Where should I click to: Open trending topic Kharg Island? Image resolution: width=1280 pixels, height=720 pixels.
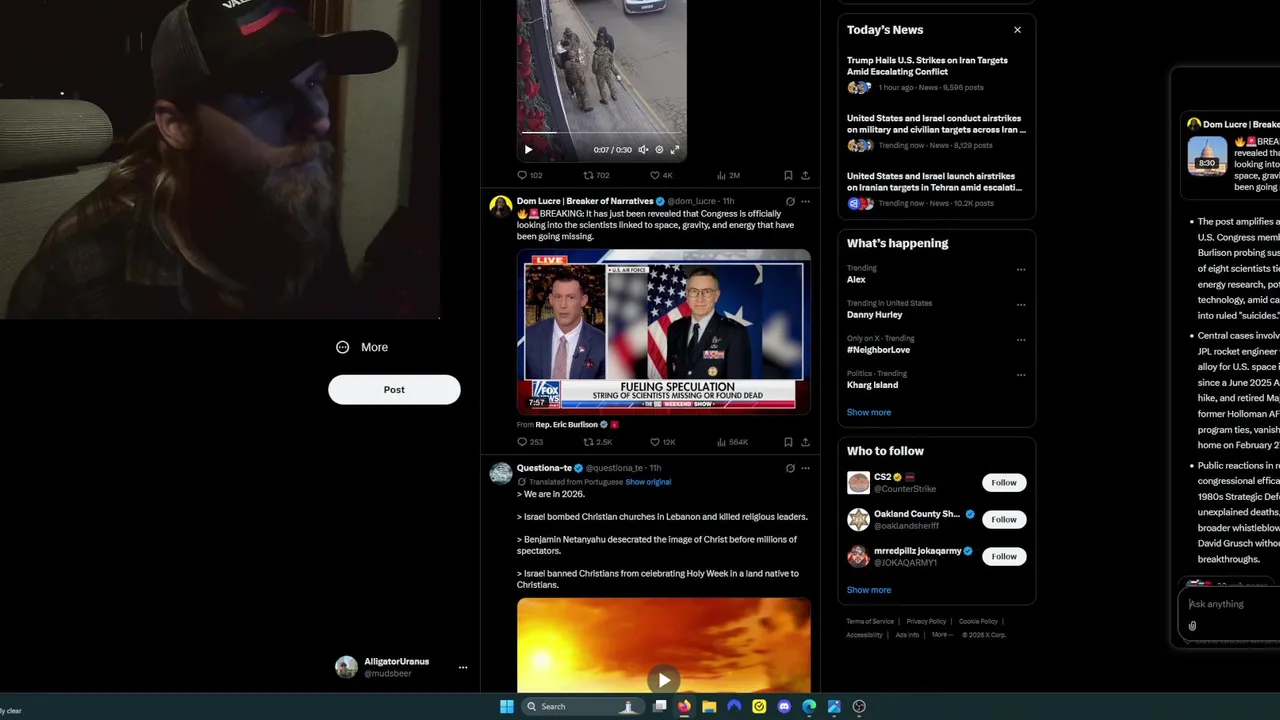coord(872,385)
